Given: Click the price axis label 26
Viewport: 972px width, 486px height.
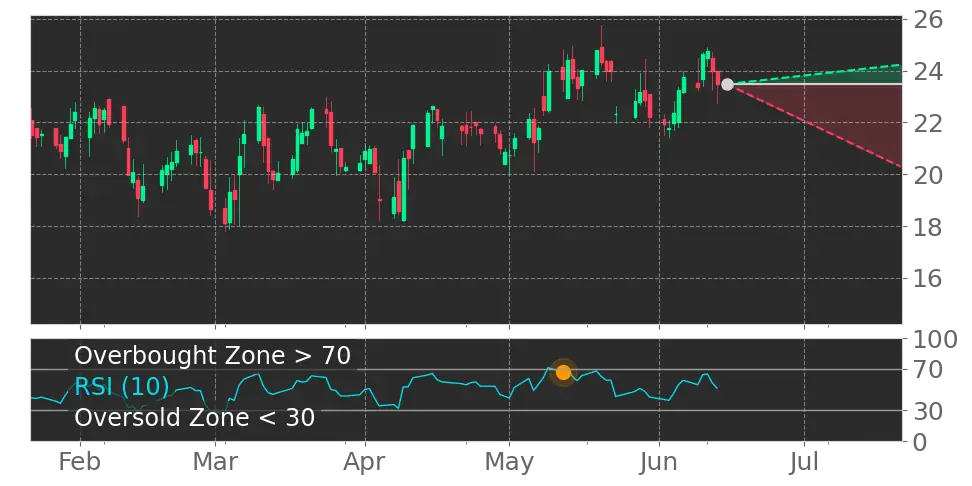Looking at the screenshot, I should tap(927, 20).
